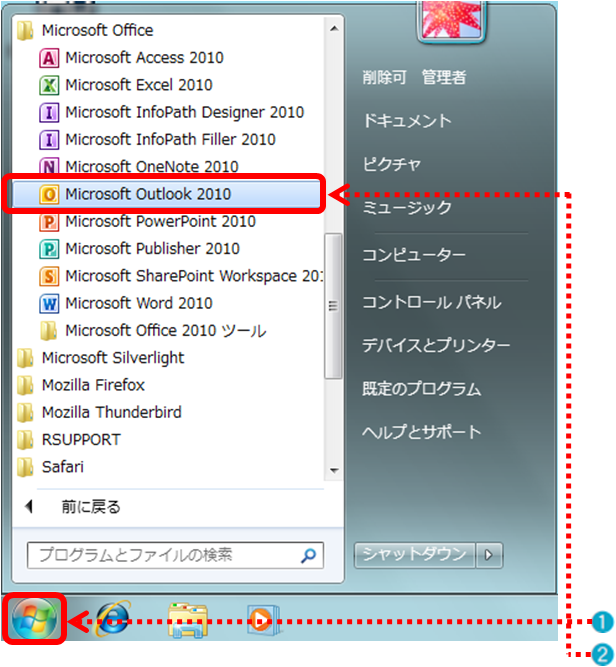Open Windows Explorer from the taskbar
The image size is (616, 667).
coord(188,620)
